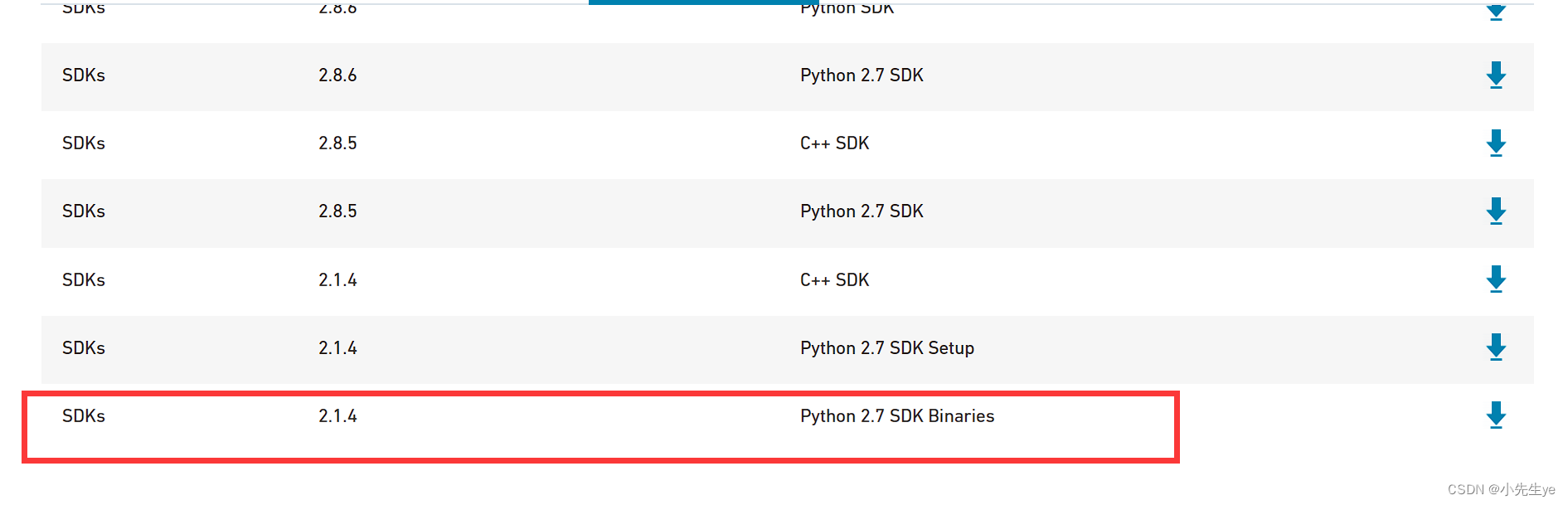Click the C++ SDK name in the 2.1.4 row
Viewport: 1568px width, 505px height.
[x=834, y=280]
